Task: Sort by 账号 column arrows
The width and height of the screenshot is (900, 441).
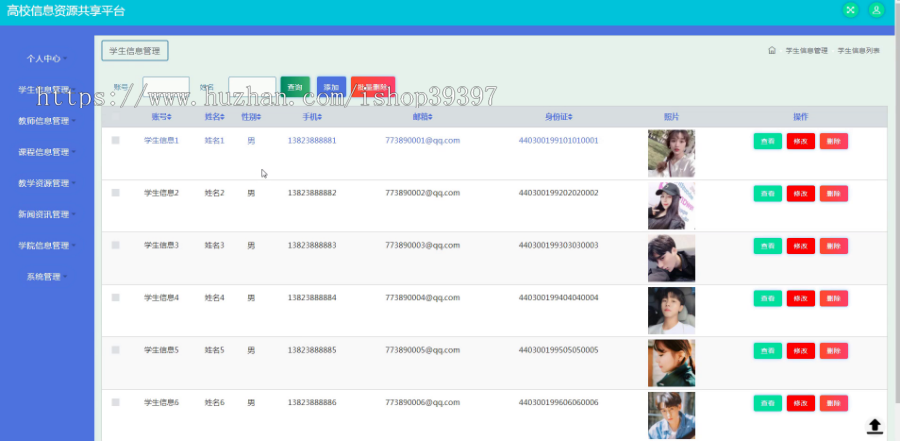Action: coord(169,117)
